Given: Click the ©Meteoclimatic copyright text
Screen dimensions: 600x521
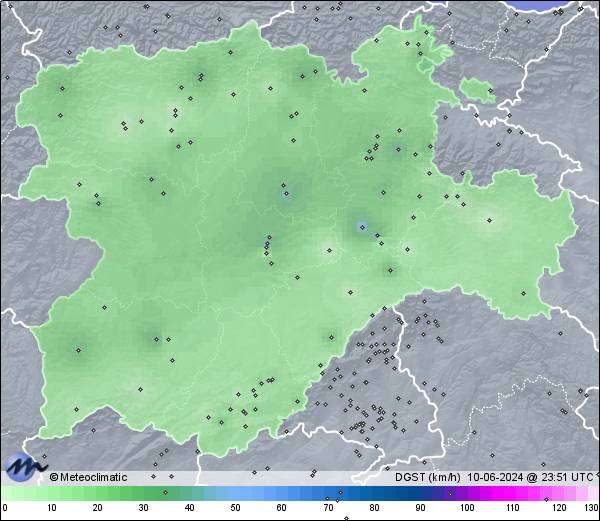Looking at the screenshot, I should [88, 477].
